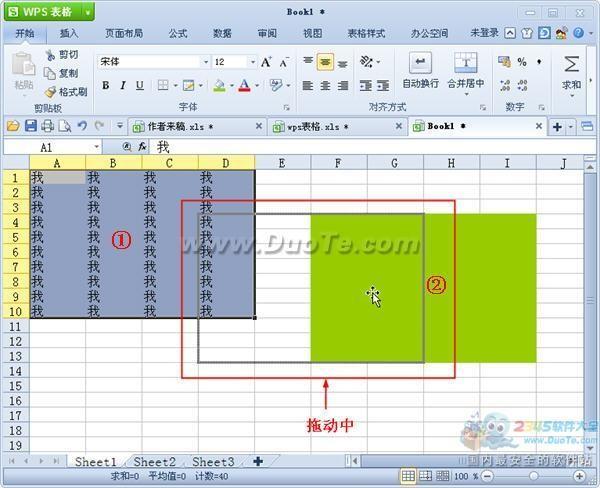
Task: Open the font size dropdown showing 12
Action: pyautogui.click(x=233, y=62)
